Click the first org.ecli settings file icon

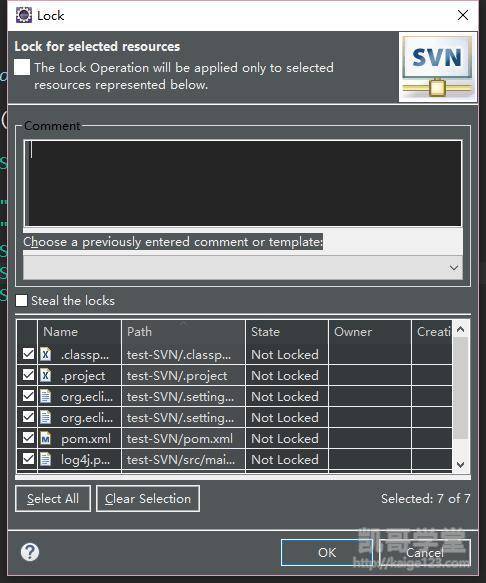(45, 396)
